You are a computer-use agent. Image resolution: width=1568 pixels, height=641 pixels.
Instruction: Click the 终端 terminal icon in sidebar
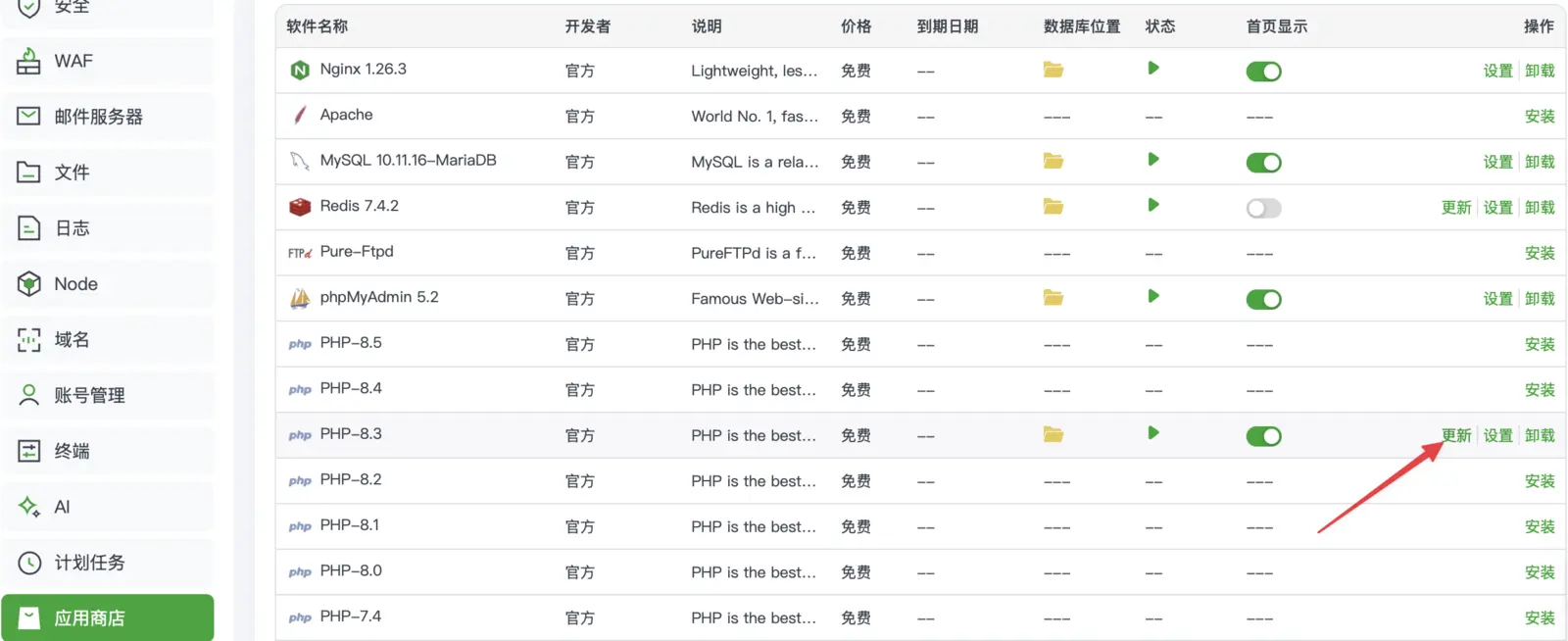[x=29, y=451]
